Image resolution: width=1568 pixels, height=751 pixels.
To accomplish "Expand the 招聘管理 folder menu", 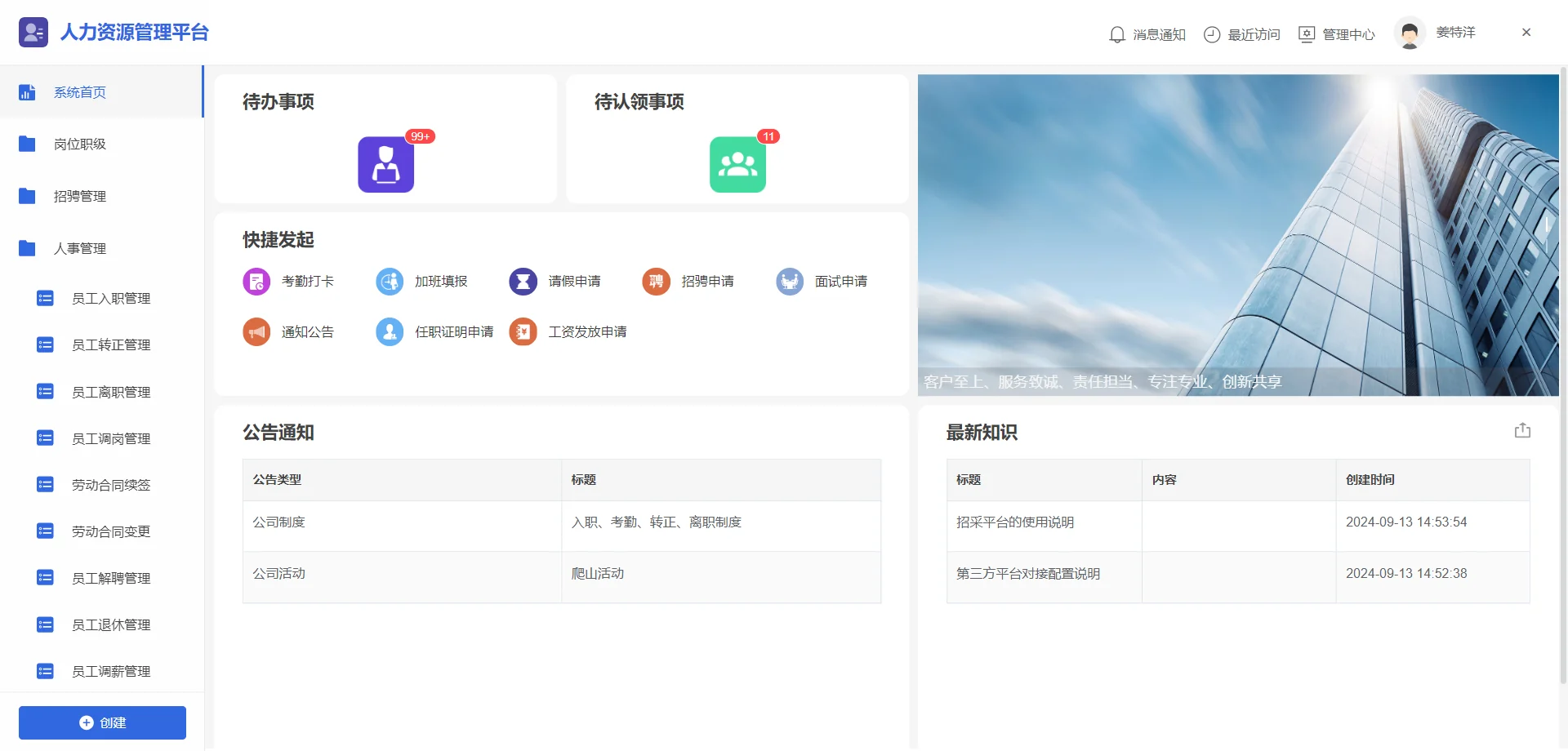I will [101, 197].
